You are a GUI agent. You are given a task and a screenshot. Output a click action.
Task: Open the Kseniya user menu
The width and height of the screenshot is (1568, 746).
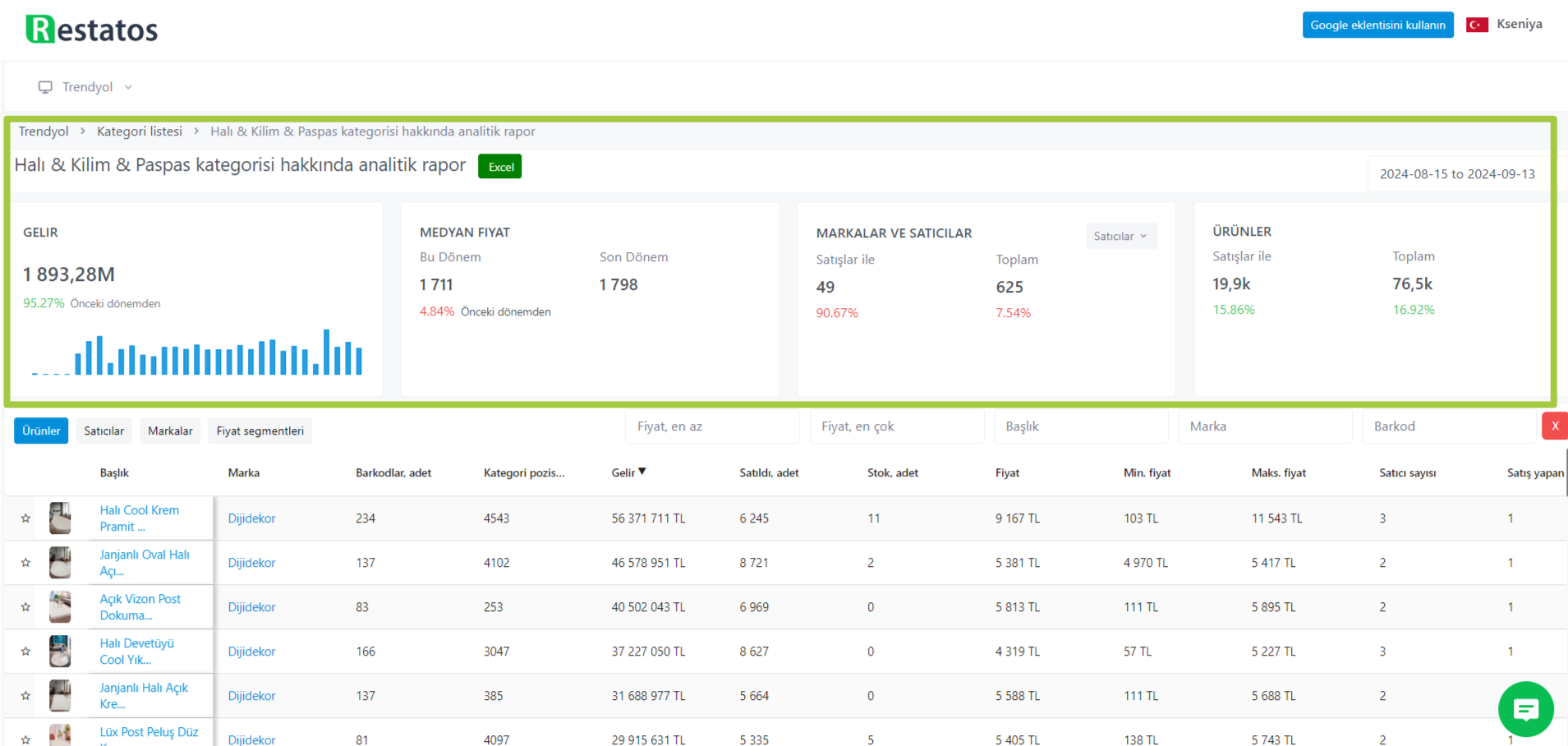pyautogui.click(x=1519, y=24)
